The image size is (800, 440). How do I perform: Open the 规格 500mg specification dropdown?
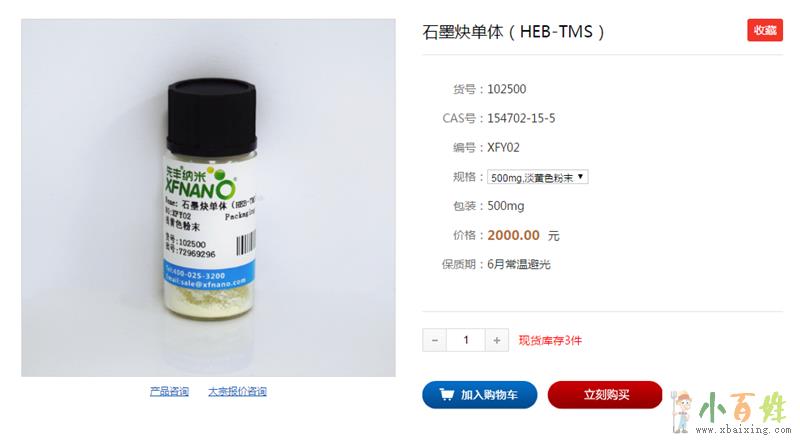pyautogui.click(x=537, y=177)
